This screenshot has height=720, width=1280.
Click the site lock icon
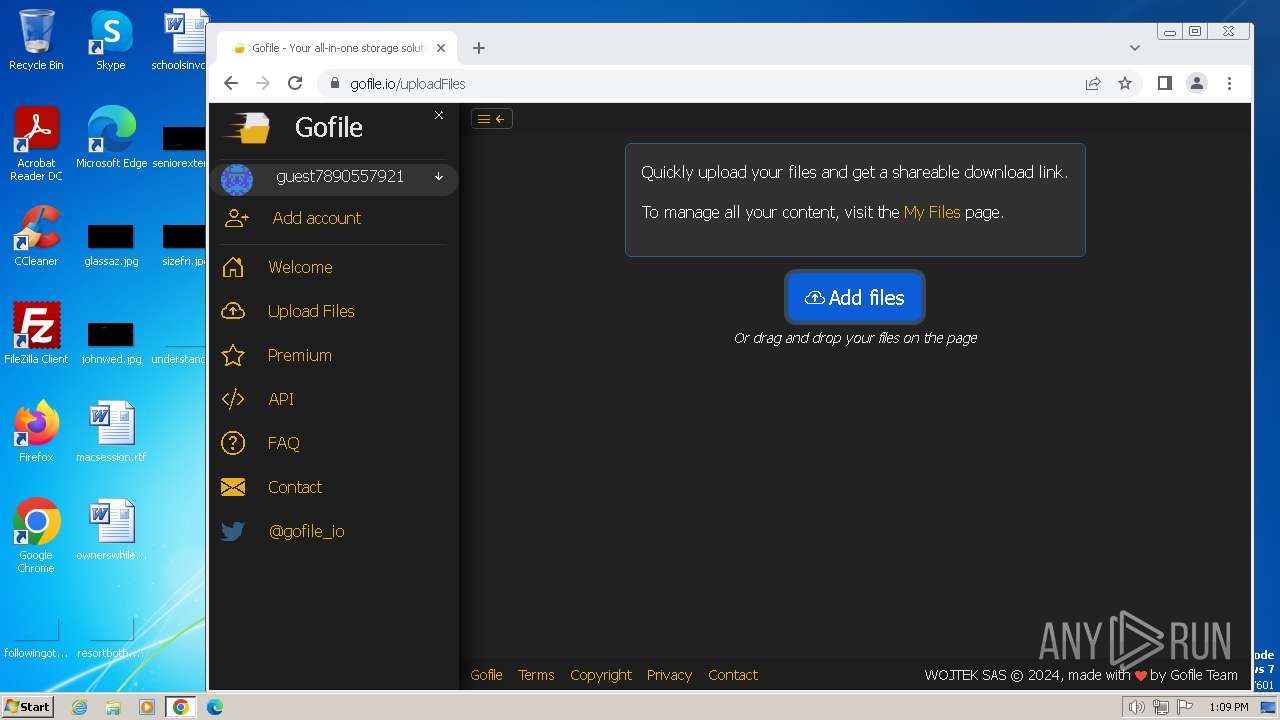click(x=335, y=84)
